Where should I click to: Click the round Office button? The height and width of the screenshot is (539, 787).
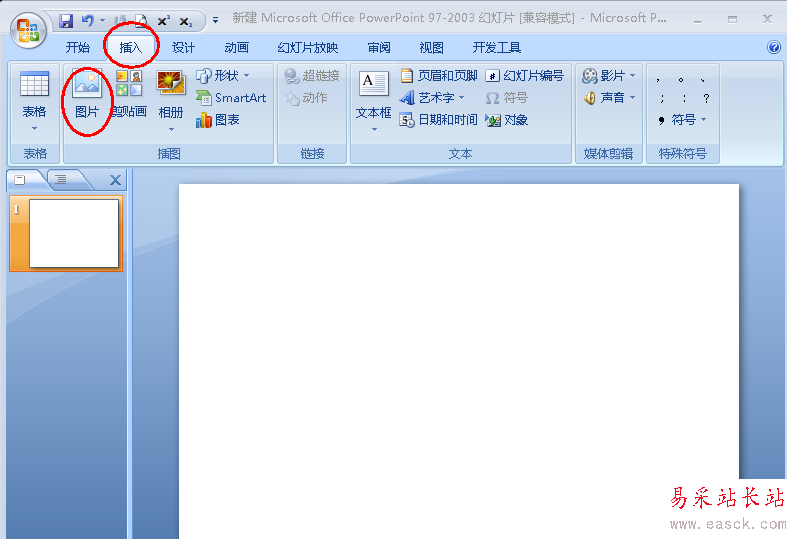[x=29, y=31]
